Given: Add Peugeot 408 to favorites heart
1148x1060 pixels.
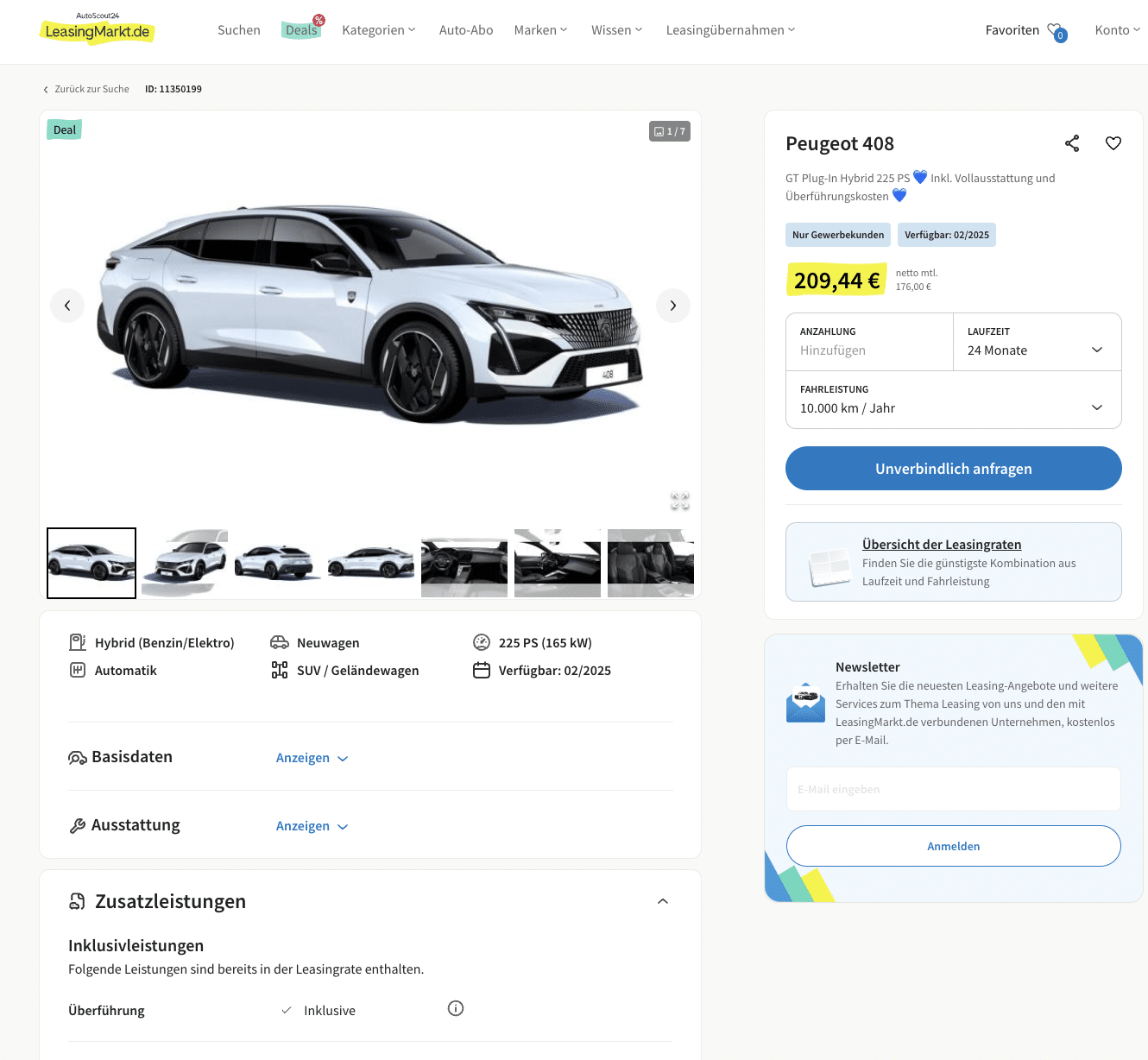Looking at the screenshot, I should tap(1113, 143).
